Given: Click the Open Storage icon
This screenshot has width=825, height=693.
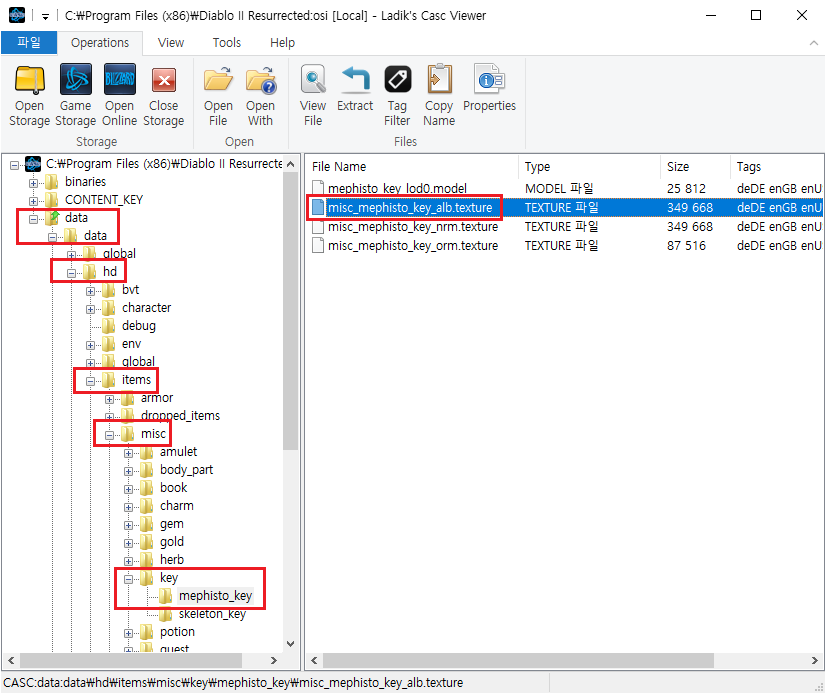Looking at the screenshot, I should [x=29, y=80].
